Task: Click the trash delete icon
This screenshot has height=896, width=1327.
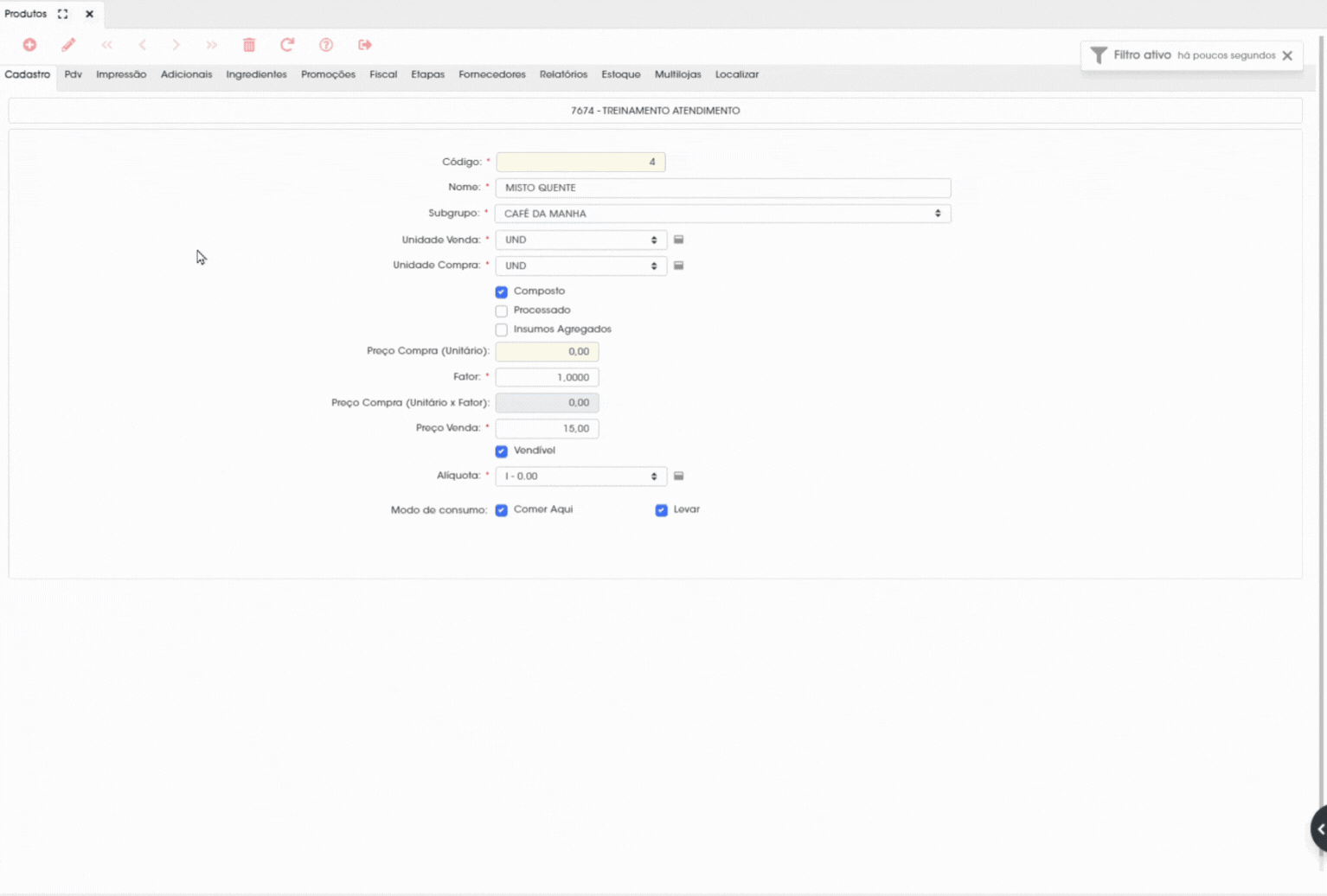Action: click(249, 45)
